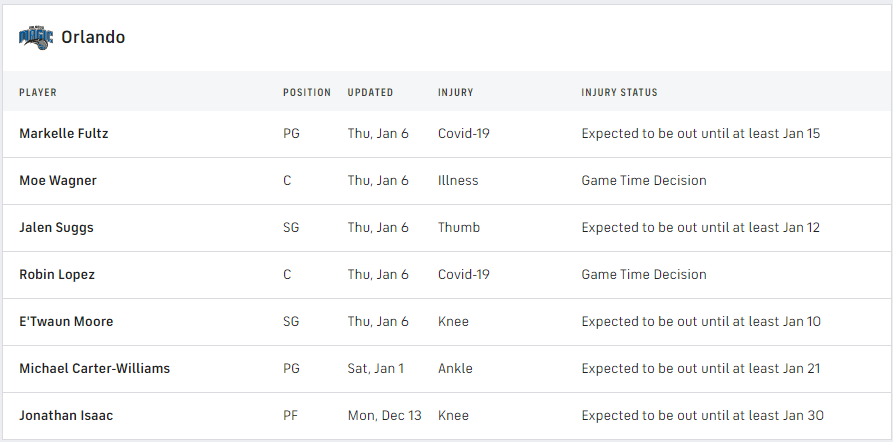
Task: Click the Orlando Magic team logo
Action: coord(34,37)
